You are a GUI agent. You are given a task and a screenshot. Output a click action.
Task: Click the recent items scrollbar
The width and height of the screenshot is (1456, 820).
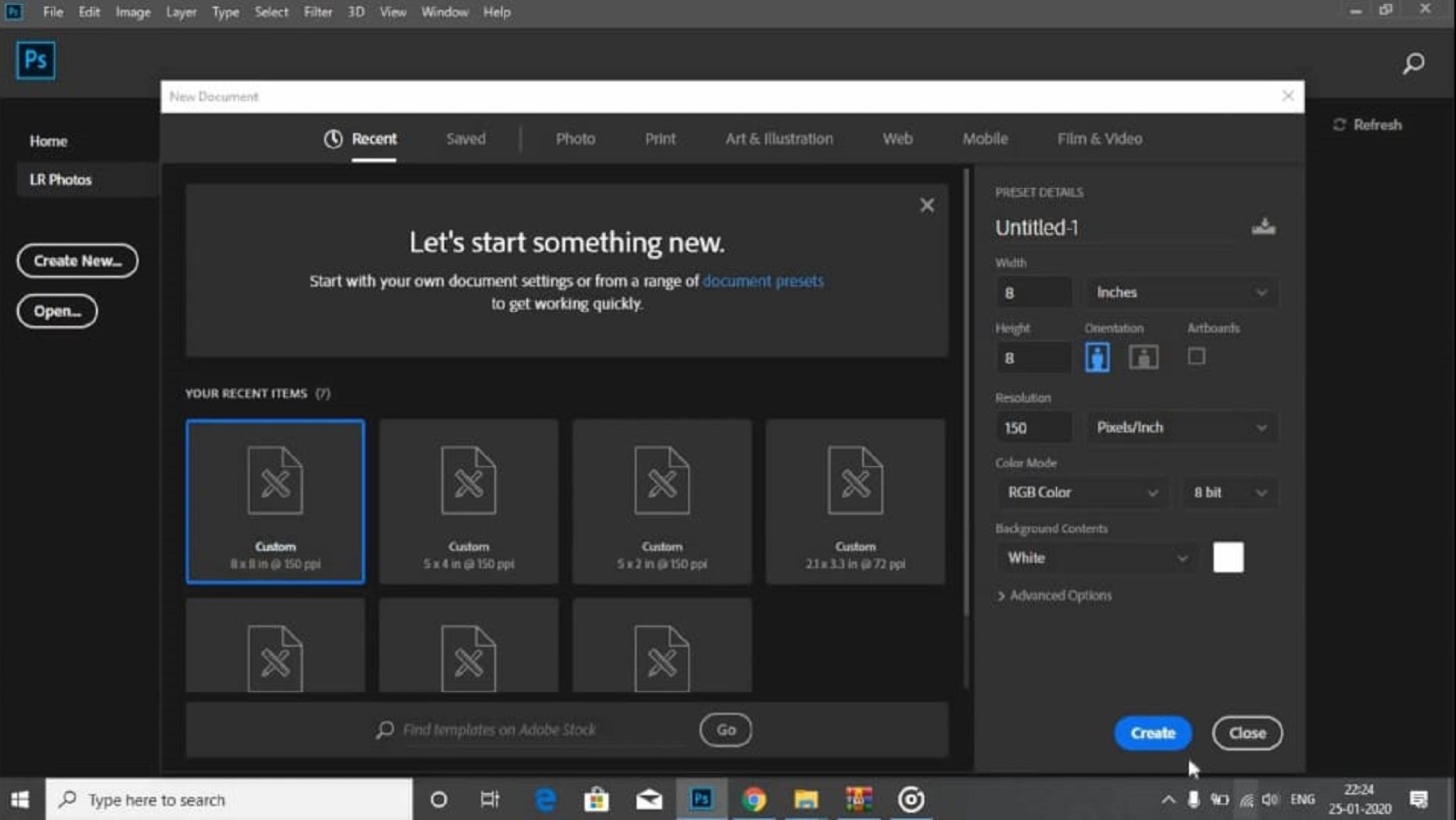pos(966,392)
